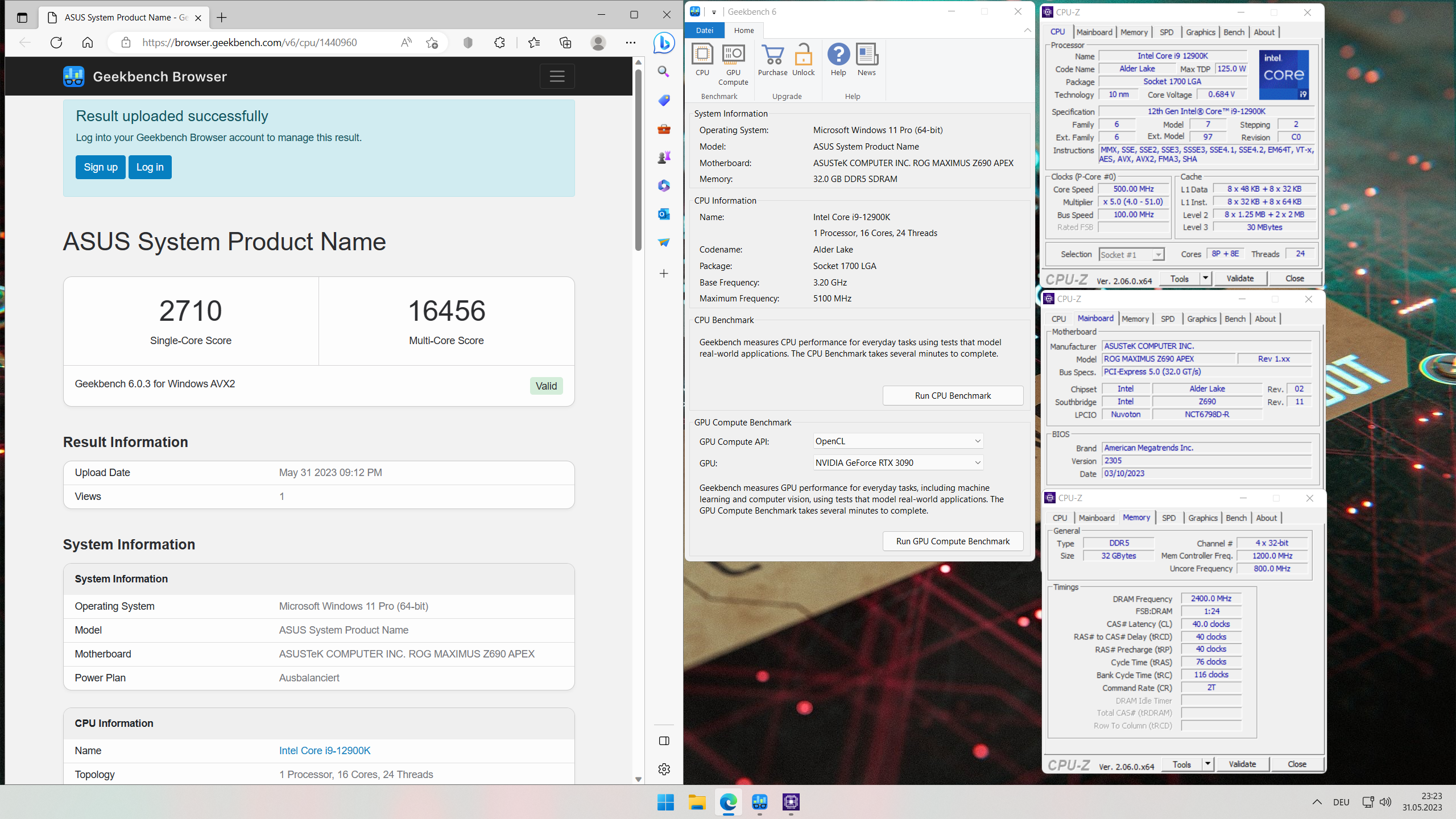Image resolution: width=1456 pixels, height=819 pixels.
Task: Open Edge sidebar settings gear
Action: 664,769
